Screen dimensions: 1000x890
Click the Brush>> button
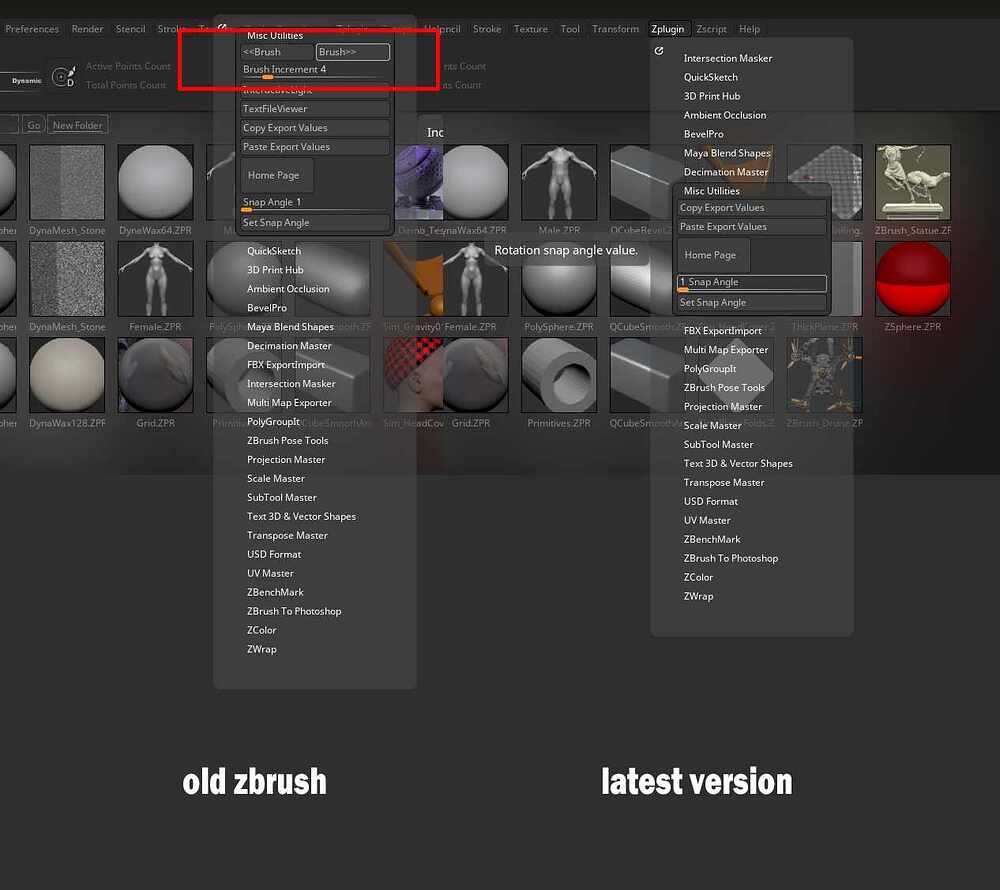pos(353,52)
